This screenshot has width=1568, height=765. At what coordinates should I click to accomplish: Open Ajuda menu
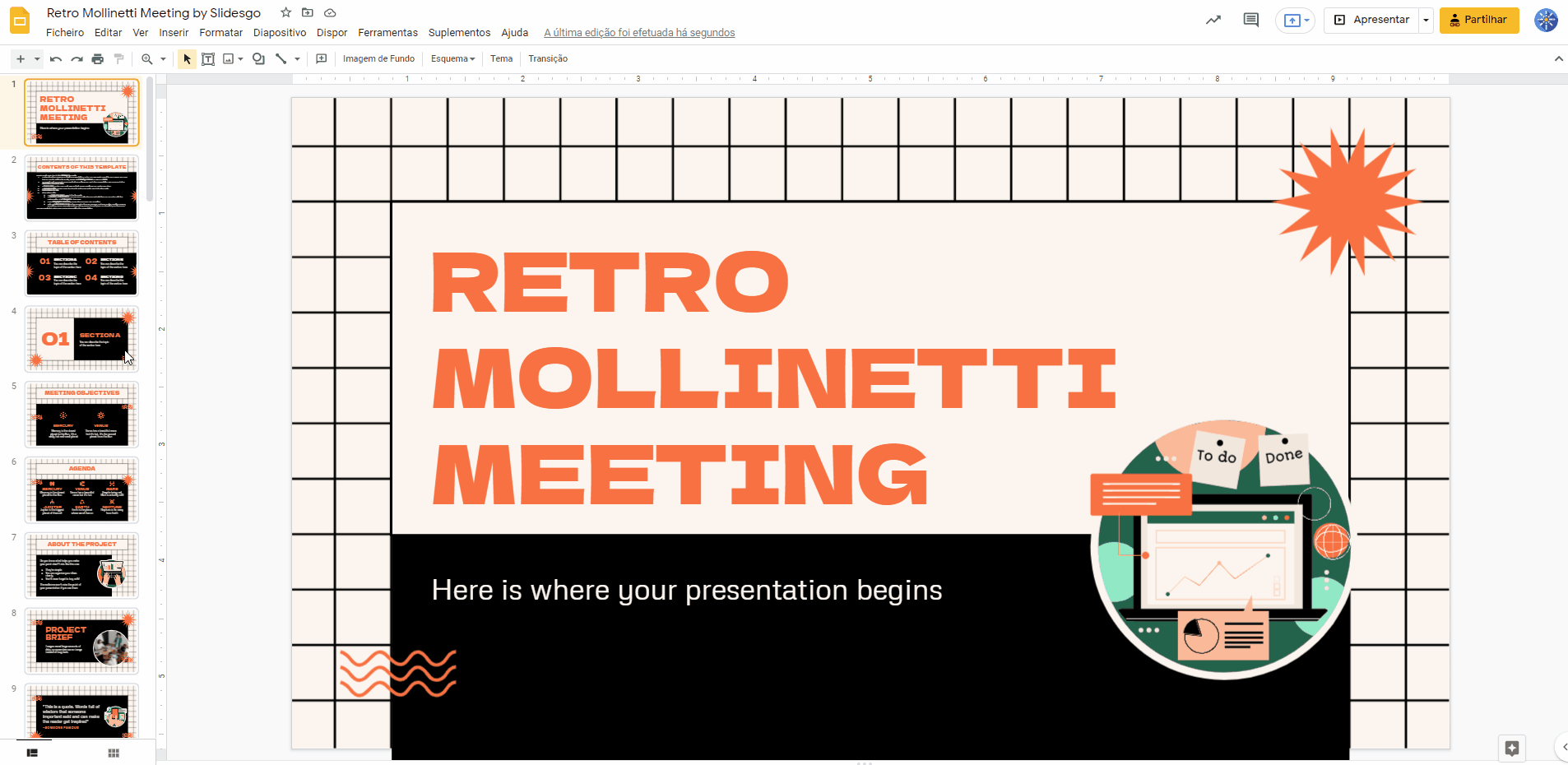(514, 33)
